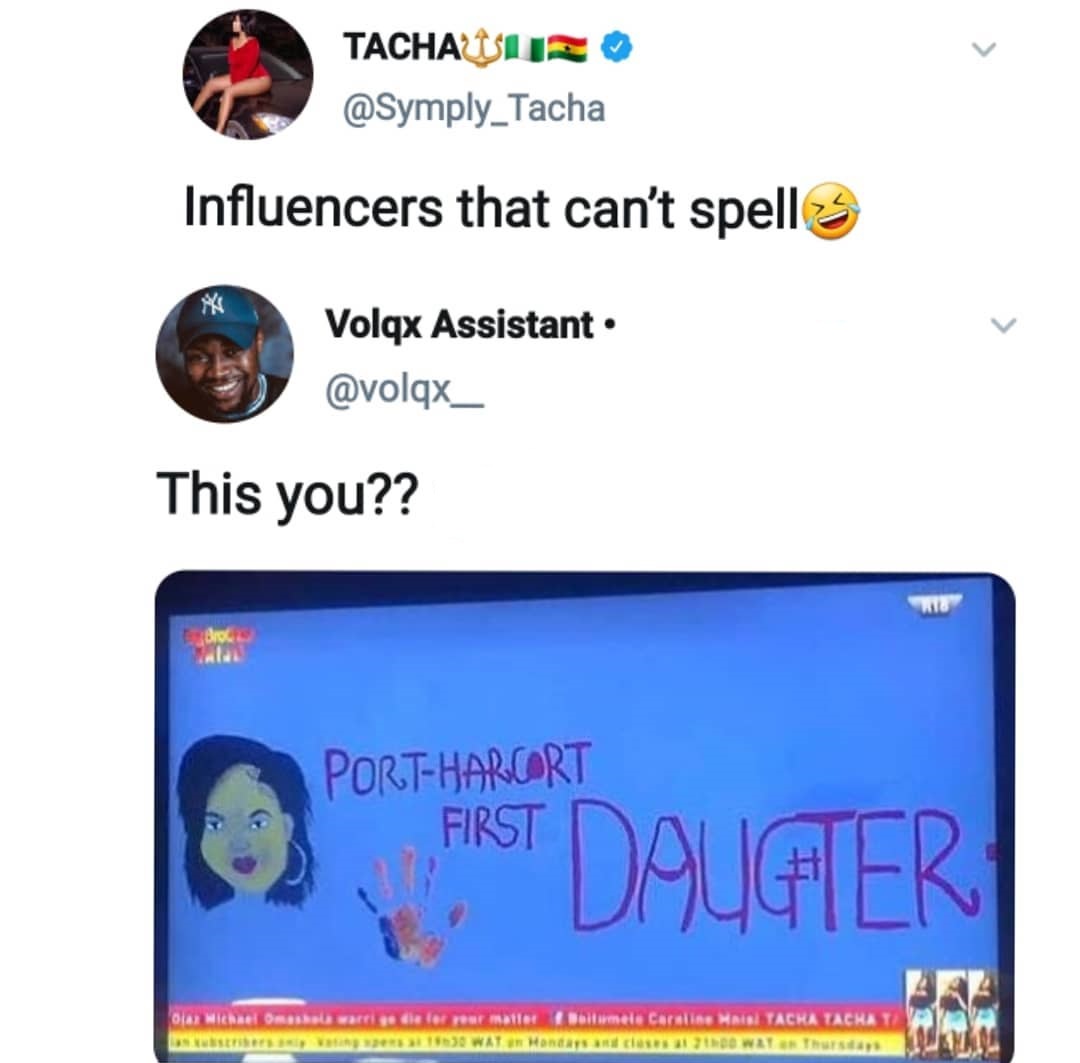Viewport: 1080px width, 1063px height.
Task: Expand the chevron menu on TACHA's tweet
Action: click(984, 50)
